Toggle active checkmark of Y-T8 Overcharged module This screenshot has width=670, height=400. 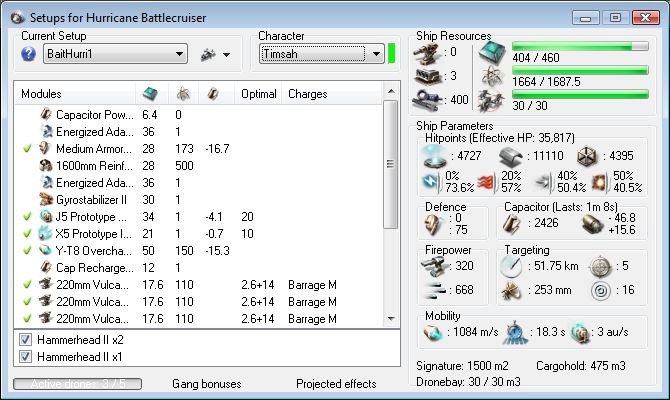(27, 251)
